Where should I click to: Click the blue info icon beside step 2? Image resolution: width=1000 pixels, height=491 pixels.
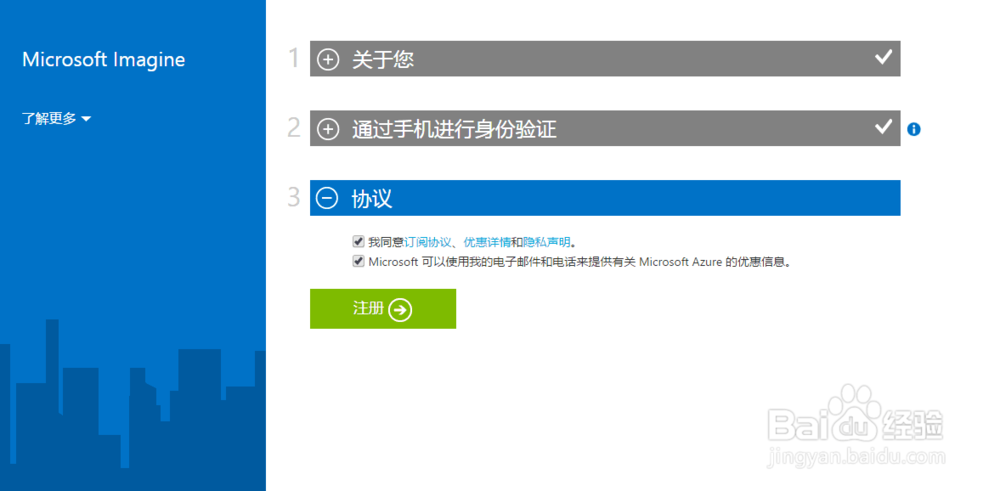coord(913,129)
